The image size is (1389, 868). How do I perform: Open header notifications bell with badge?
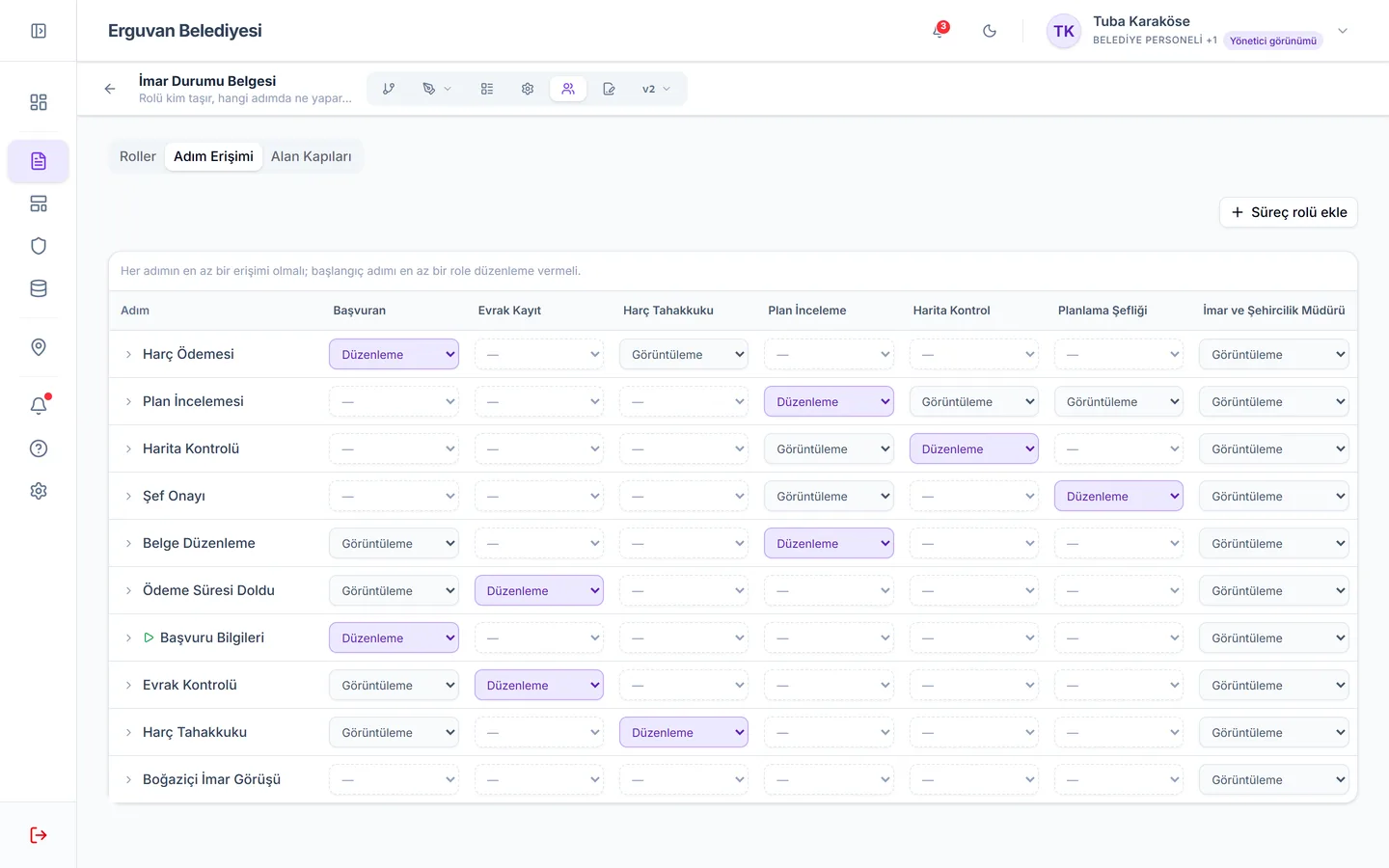coord(939,31)
